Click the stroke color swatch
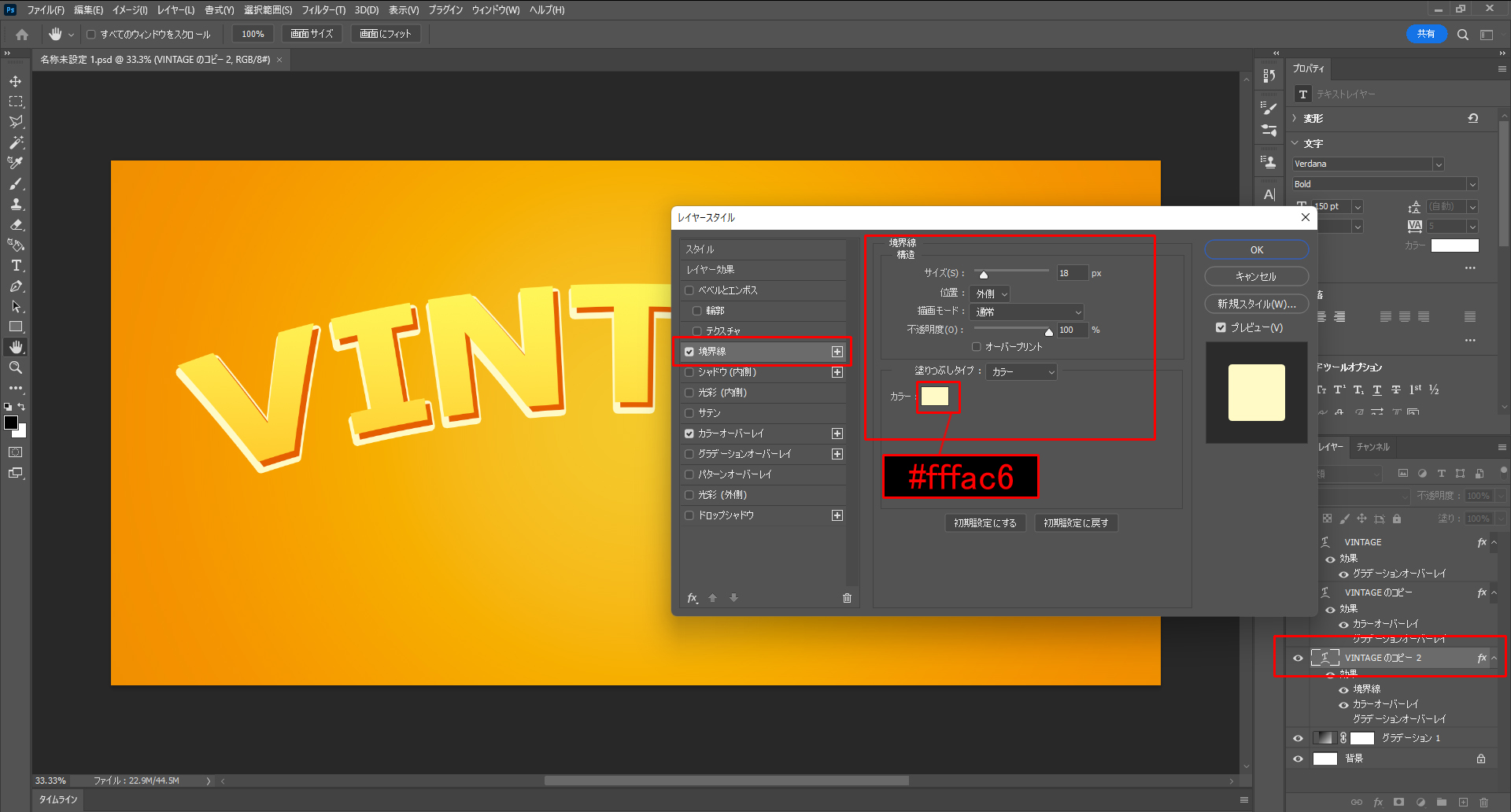Image resolution: width=1511 pixels, height=812 pixels. (935, 397)
